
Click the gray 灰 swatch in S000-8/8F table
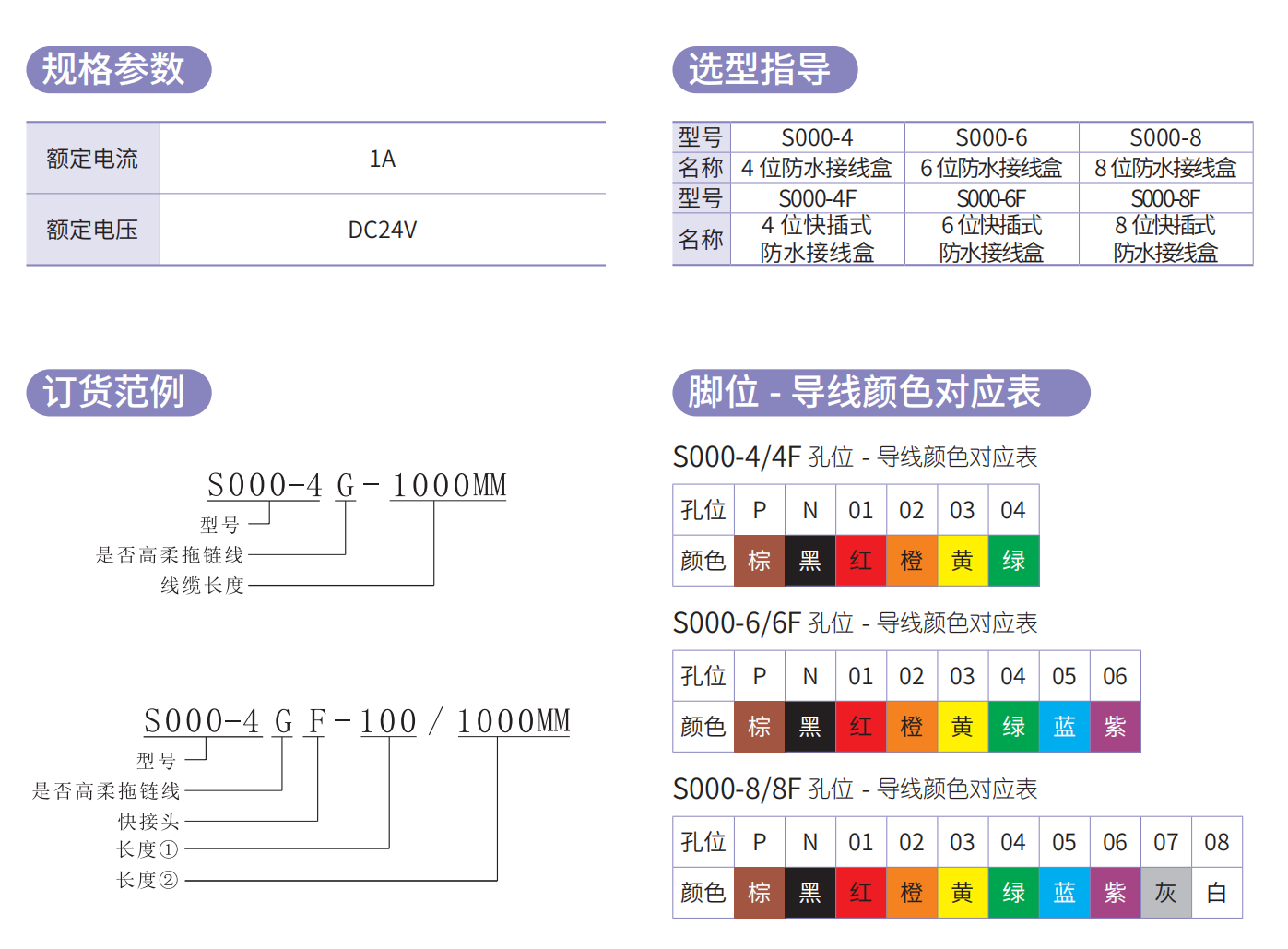(1165, 892)
